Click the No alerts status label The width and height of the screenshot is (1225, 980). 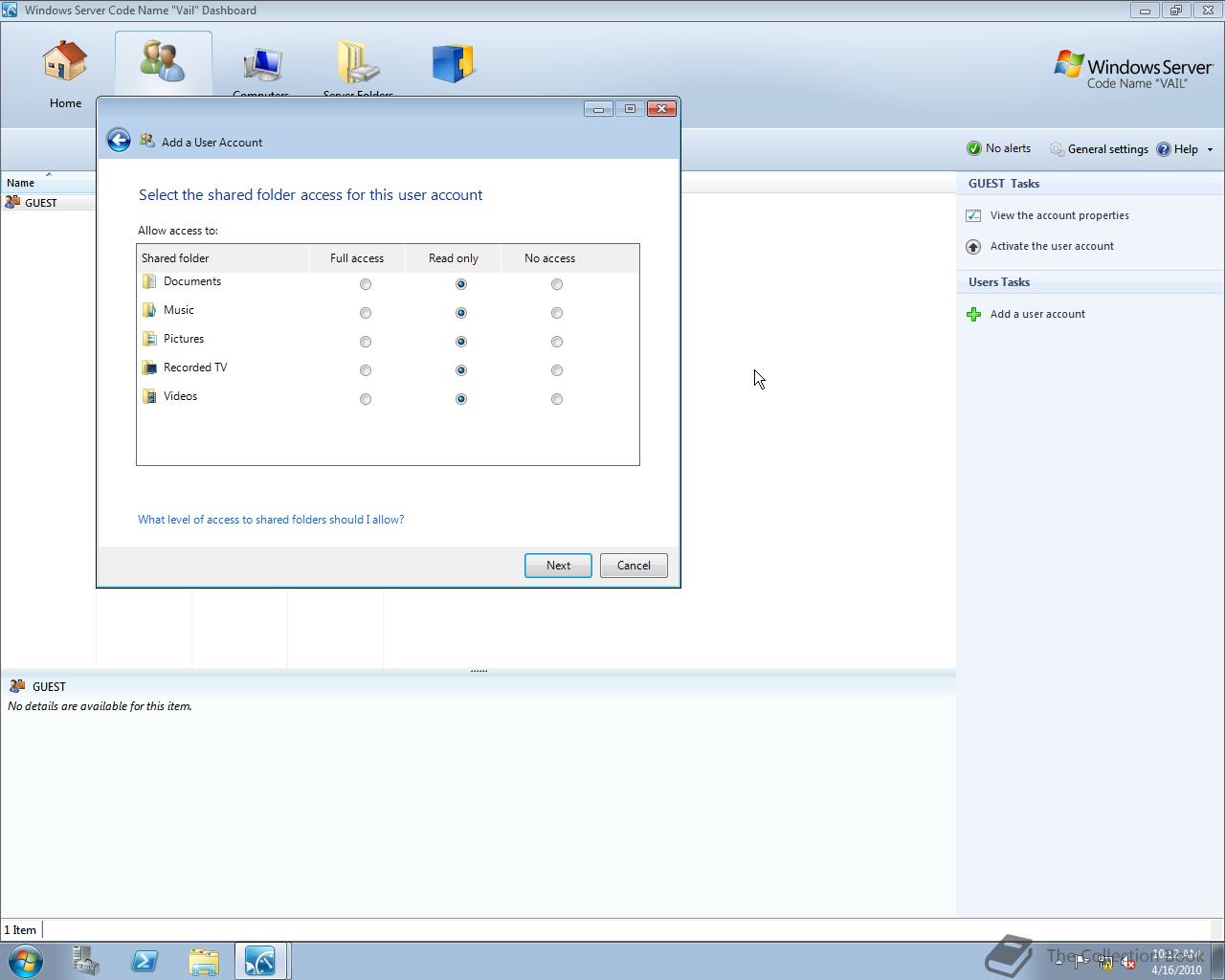pyautogui.click(x=1008, y=148)
